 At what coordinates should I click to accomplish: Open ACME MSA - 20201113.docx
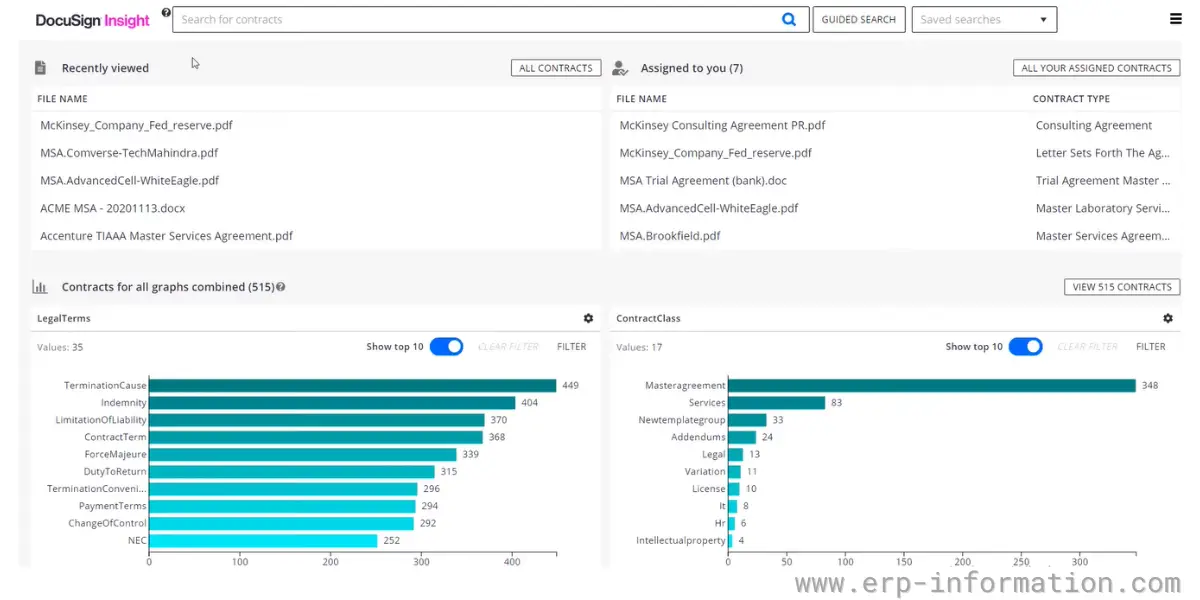pos(112,209)
